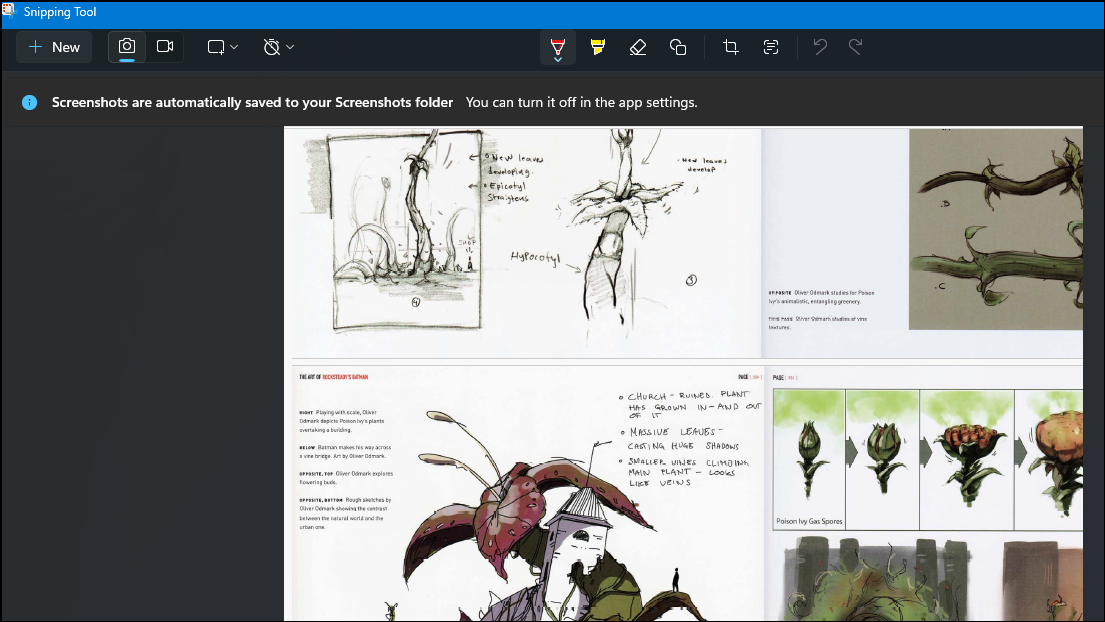Click the Snipping Tool app icon in title bar

tap(9, 11)
